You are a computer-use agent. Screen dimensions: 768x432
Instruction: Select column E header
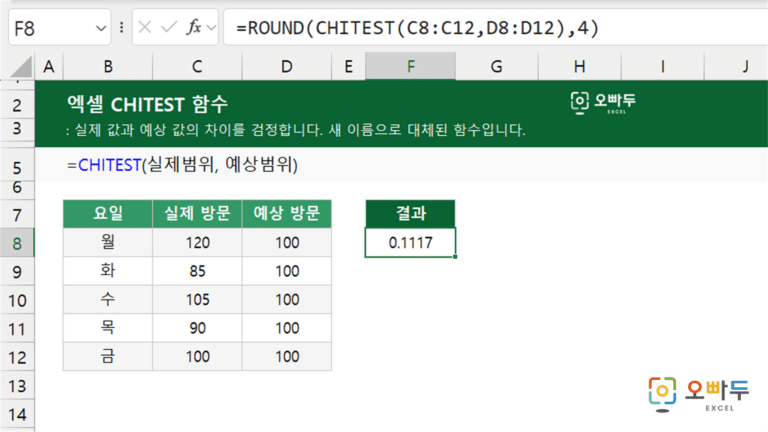click(348, 66)
